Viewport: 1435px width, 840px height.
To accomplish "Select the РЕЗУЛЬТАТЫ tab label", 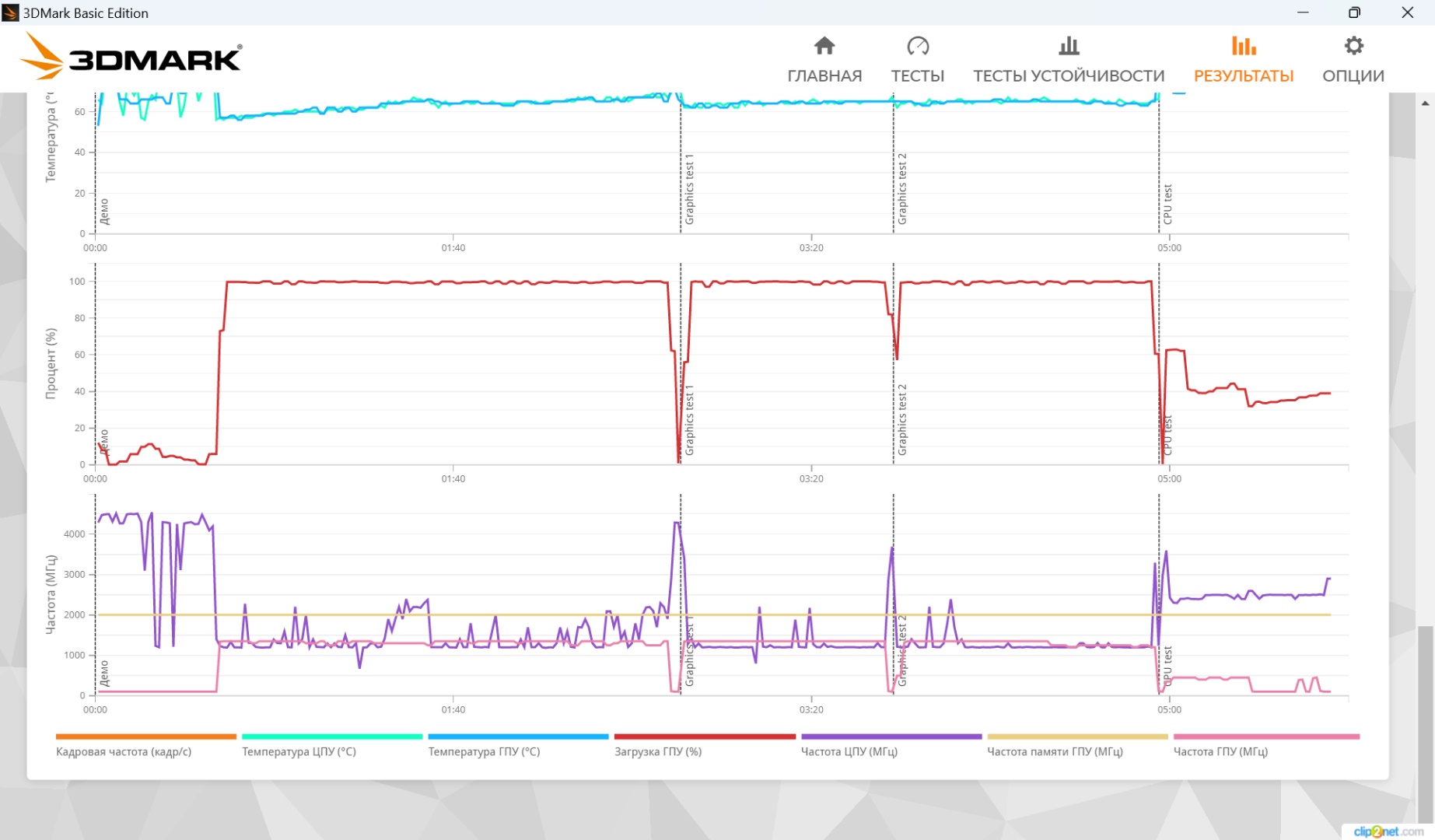I will pyautogui.click(x=1244, y=75).
